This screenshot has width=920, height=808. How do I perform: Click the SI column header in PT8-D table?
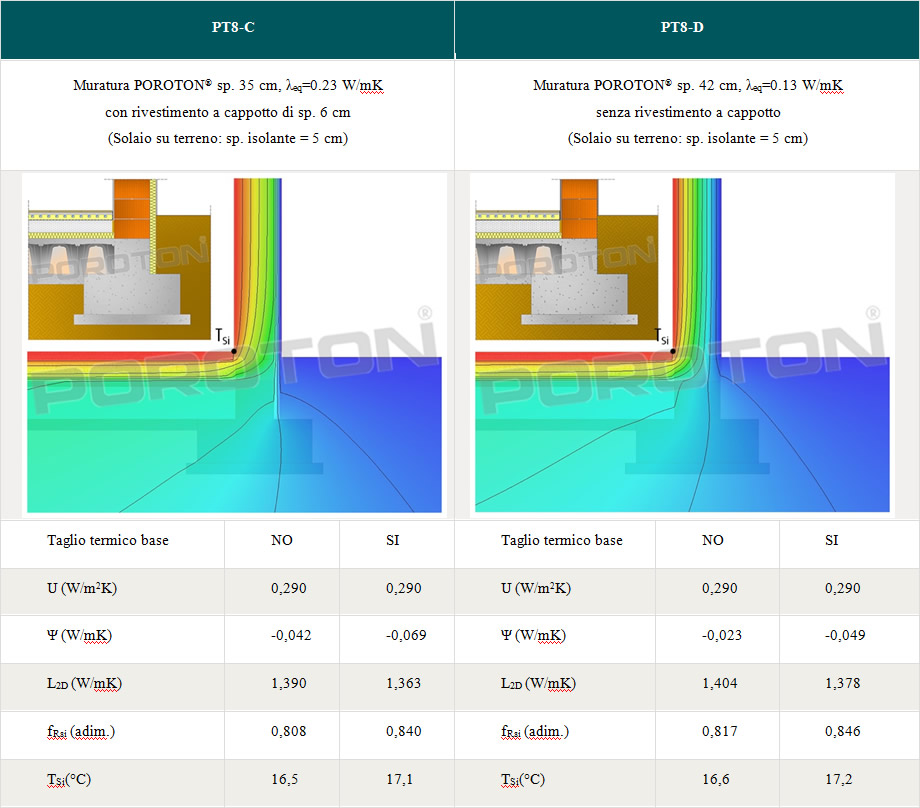click(831, 540)
